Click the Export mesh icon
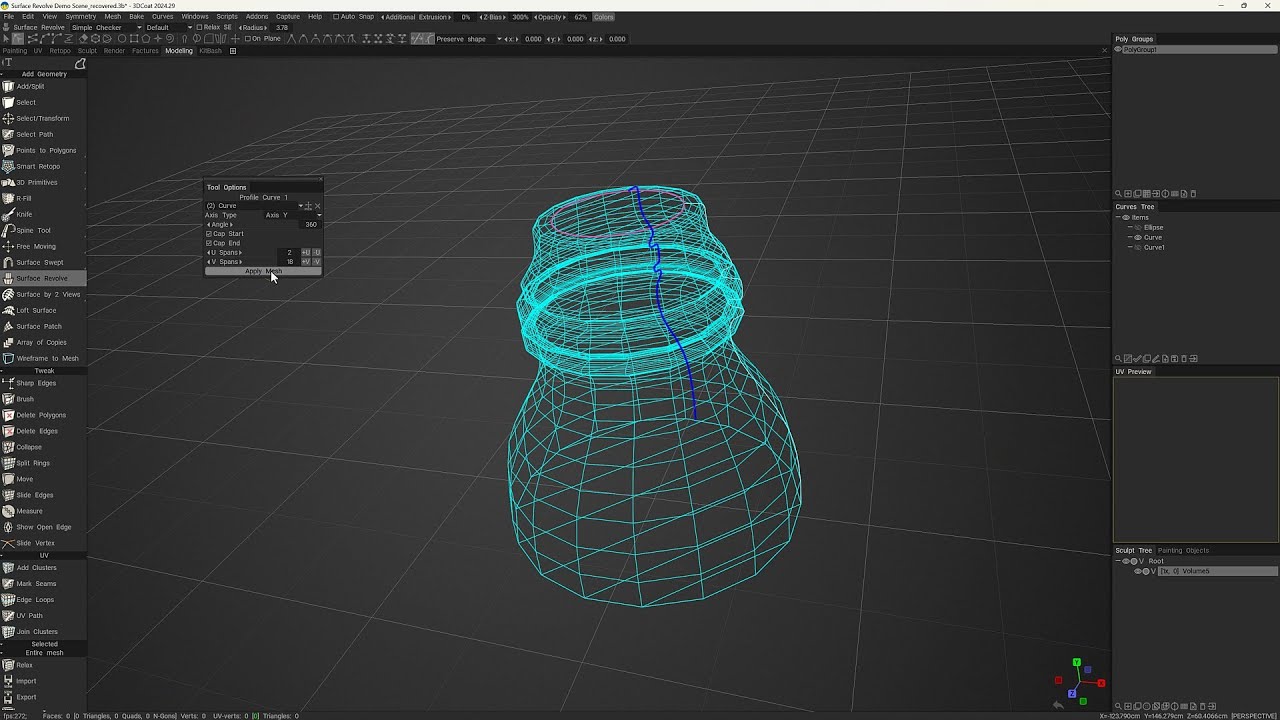Image resolution: width=1280 pixels, height=720 pixels. point(8,697)
